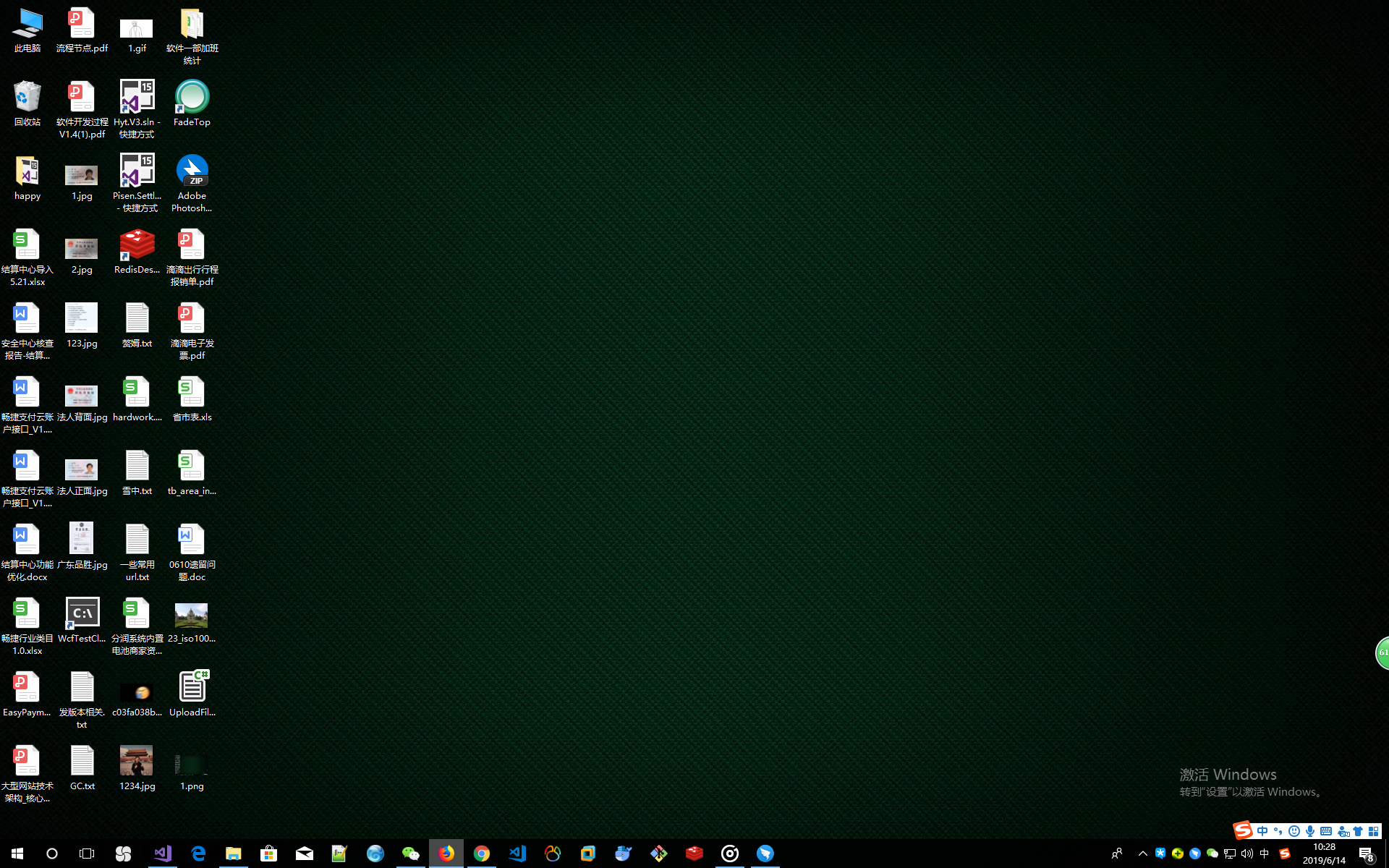The height and width of the screenshot is (868, 1389).
Task: Open Task View in taskbar
Action: coord(87,854)
